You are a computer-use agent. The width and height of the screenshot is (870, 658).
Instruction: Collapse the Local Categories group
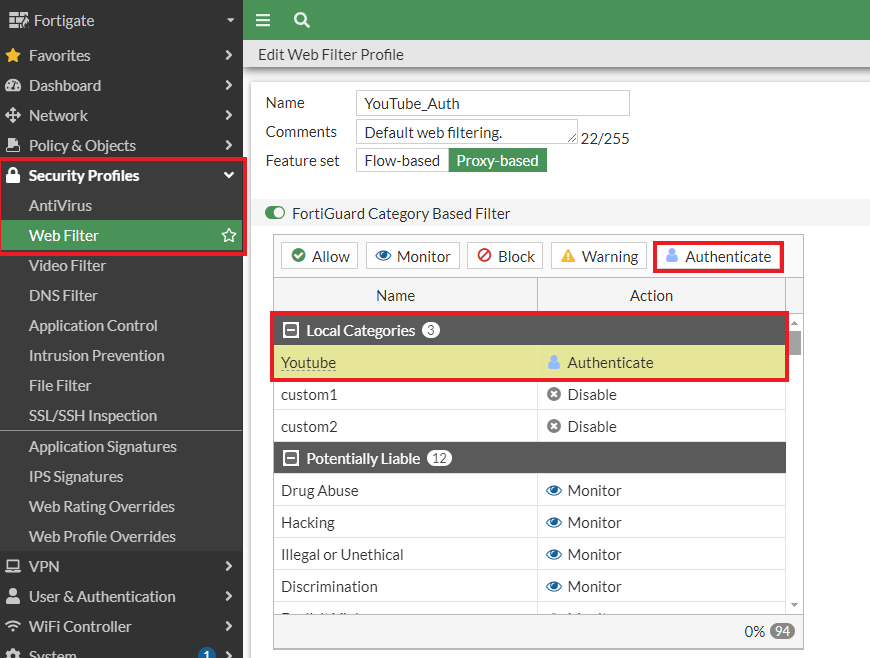291,331
